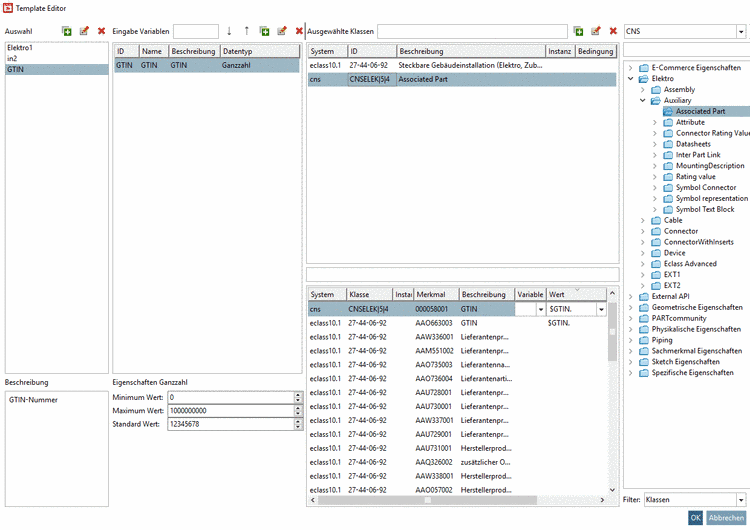Viewport: 750px width, 530px height.
Task: Move the Eingabe Variable down with the arrow
Action: (229, 32)
